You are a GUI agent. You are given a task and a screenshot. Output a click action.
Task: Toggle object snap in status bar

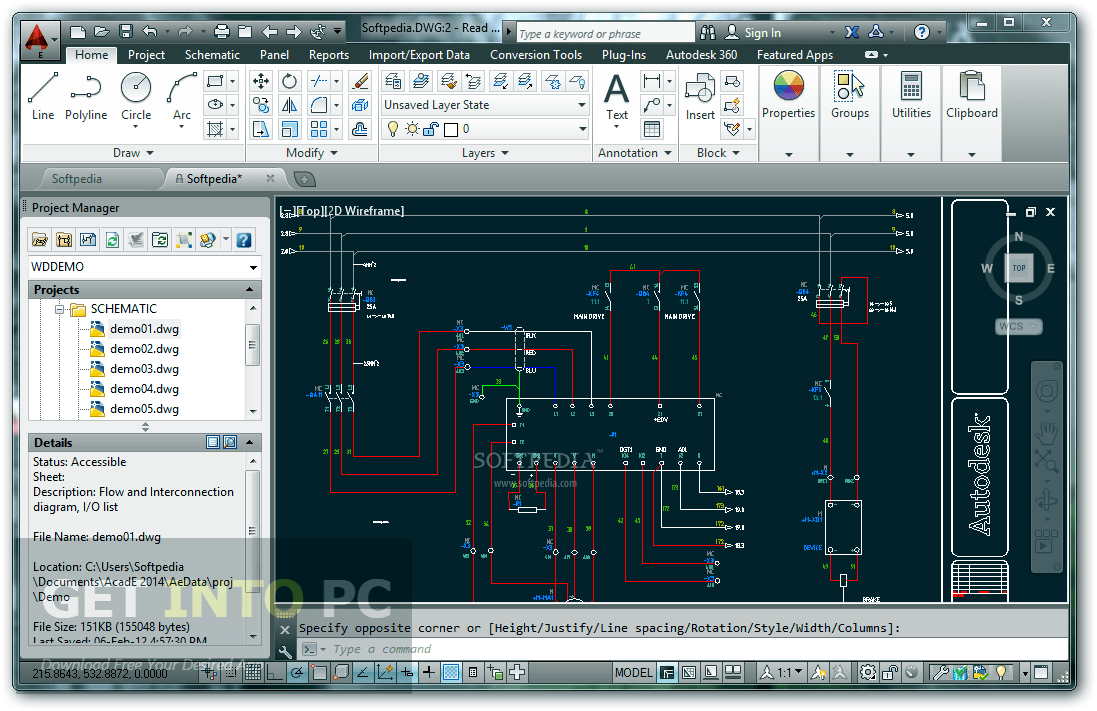click(319, 673)
